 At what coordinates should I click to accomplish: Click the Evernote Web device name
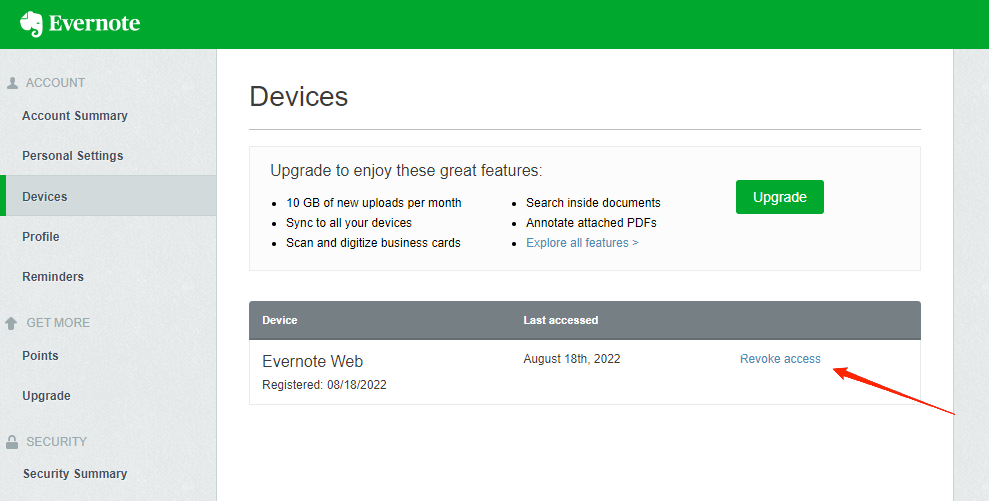(312, 362)
